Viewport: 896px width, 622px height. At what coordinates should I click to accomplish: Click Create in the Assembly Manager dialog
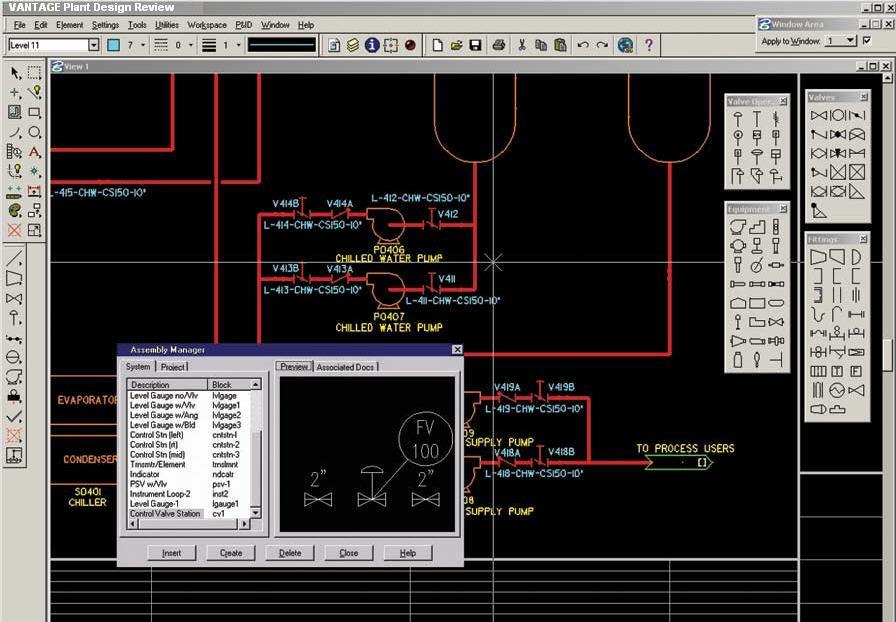pyautogui.click(x=230, y=552)
